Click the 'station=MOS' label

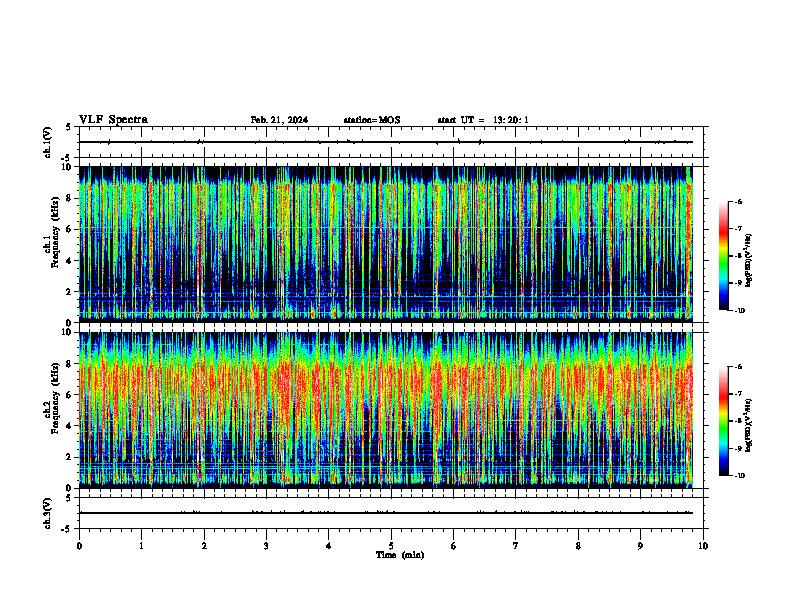(x=372, y=120)
